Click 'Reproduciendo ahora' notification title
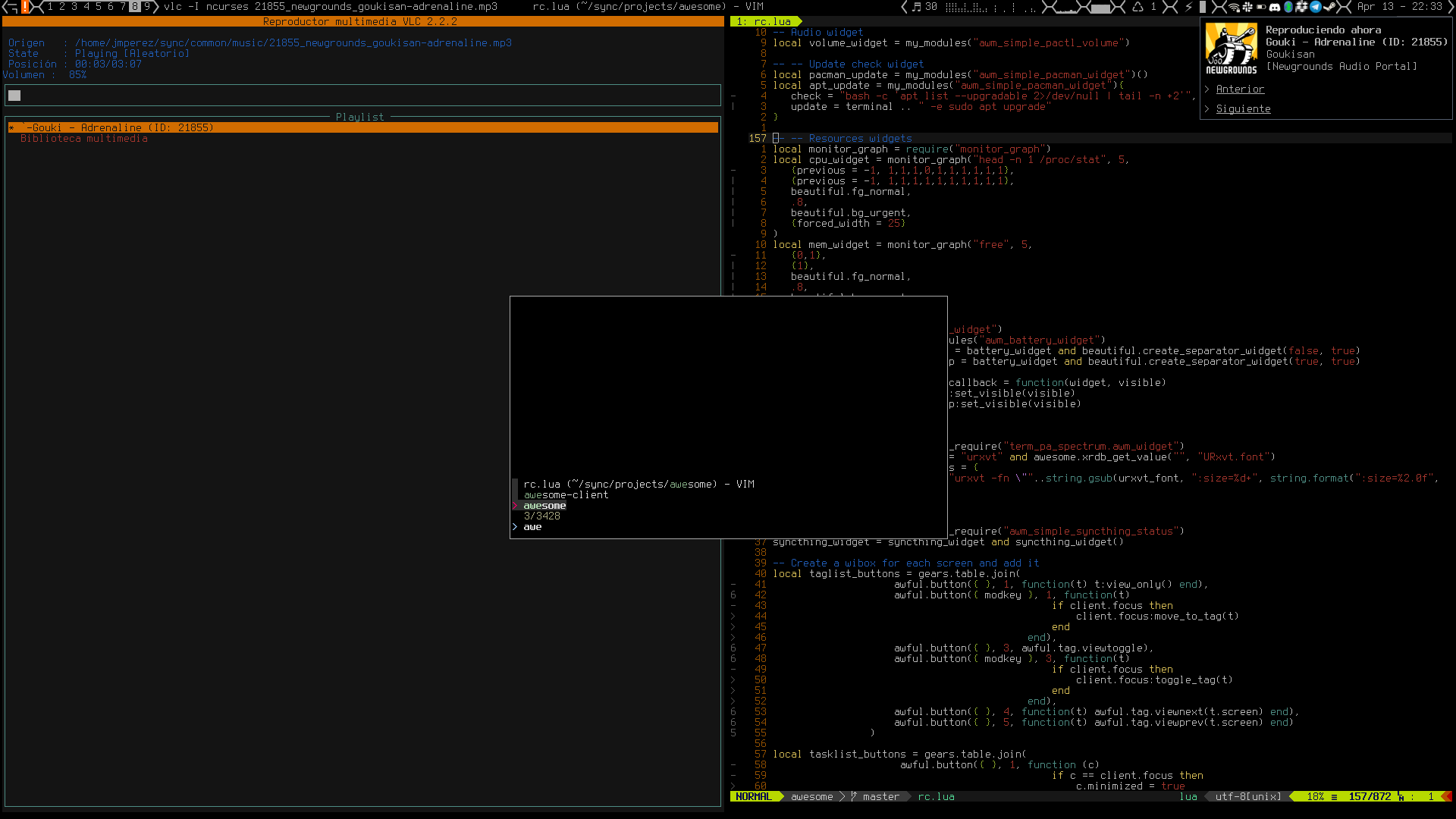1456x819 pixels. click(x=1323, y=30)
